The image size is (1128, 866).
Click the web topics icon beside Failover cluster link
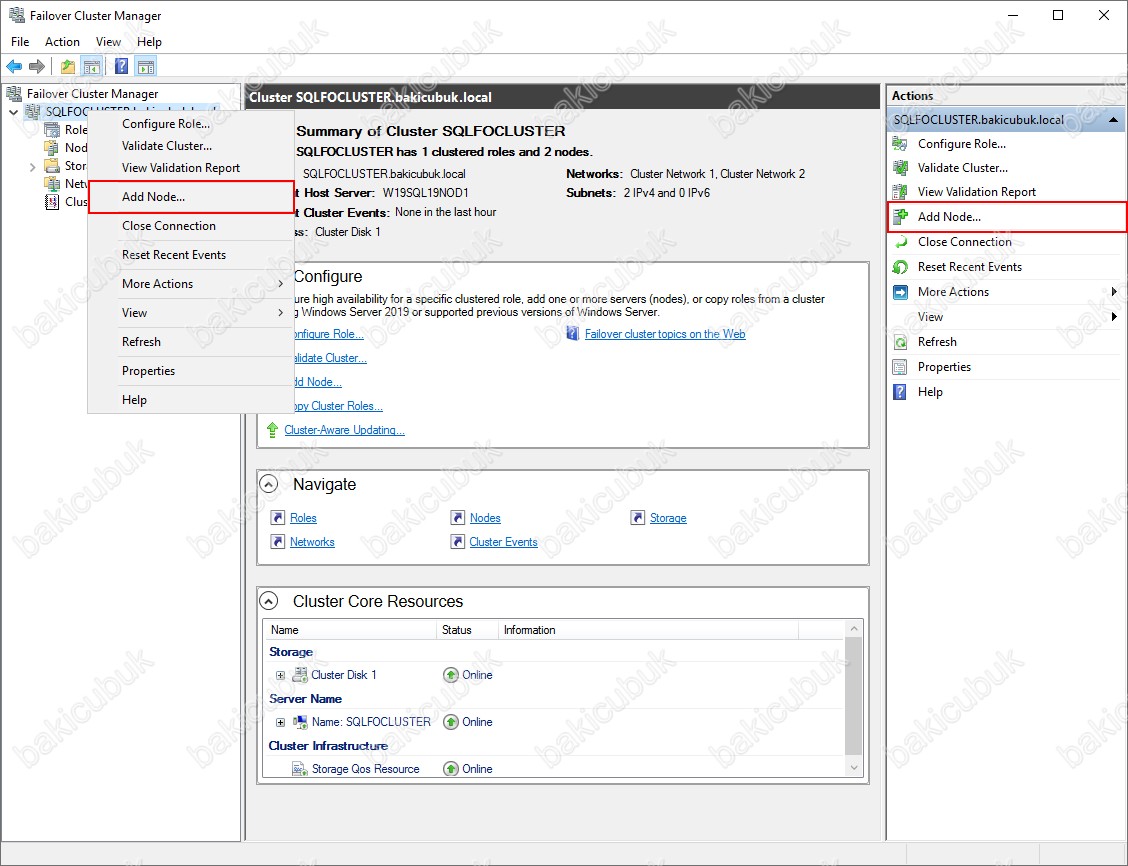click(573, 334)
